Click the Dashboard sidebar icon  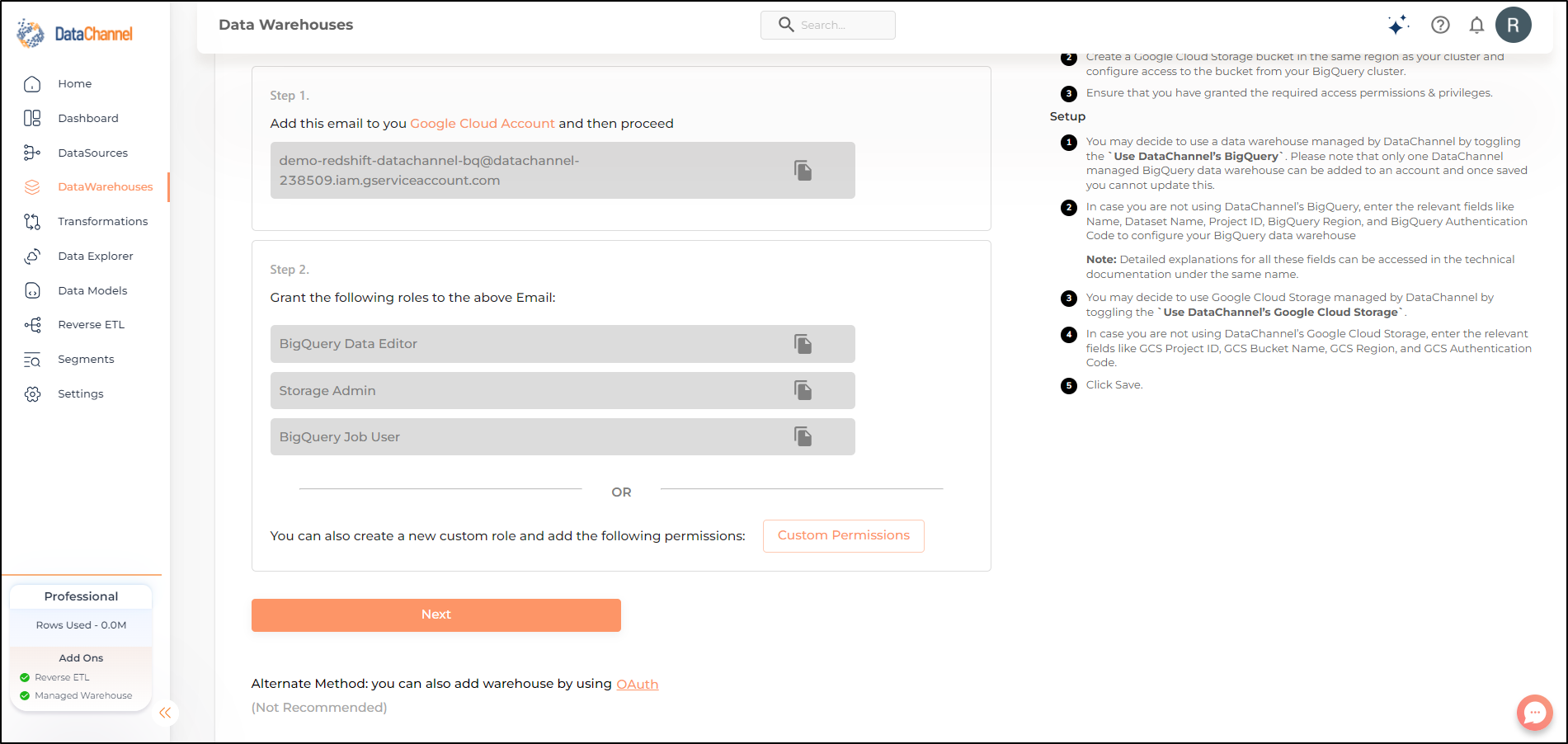pos(32,118)
